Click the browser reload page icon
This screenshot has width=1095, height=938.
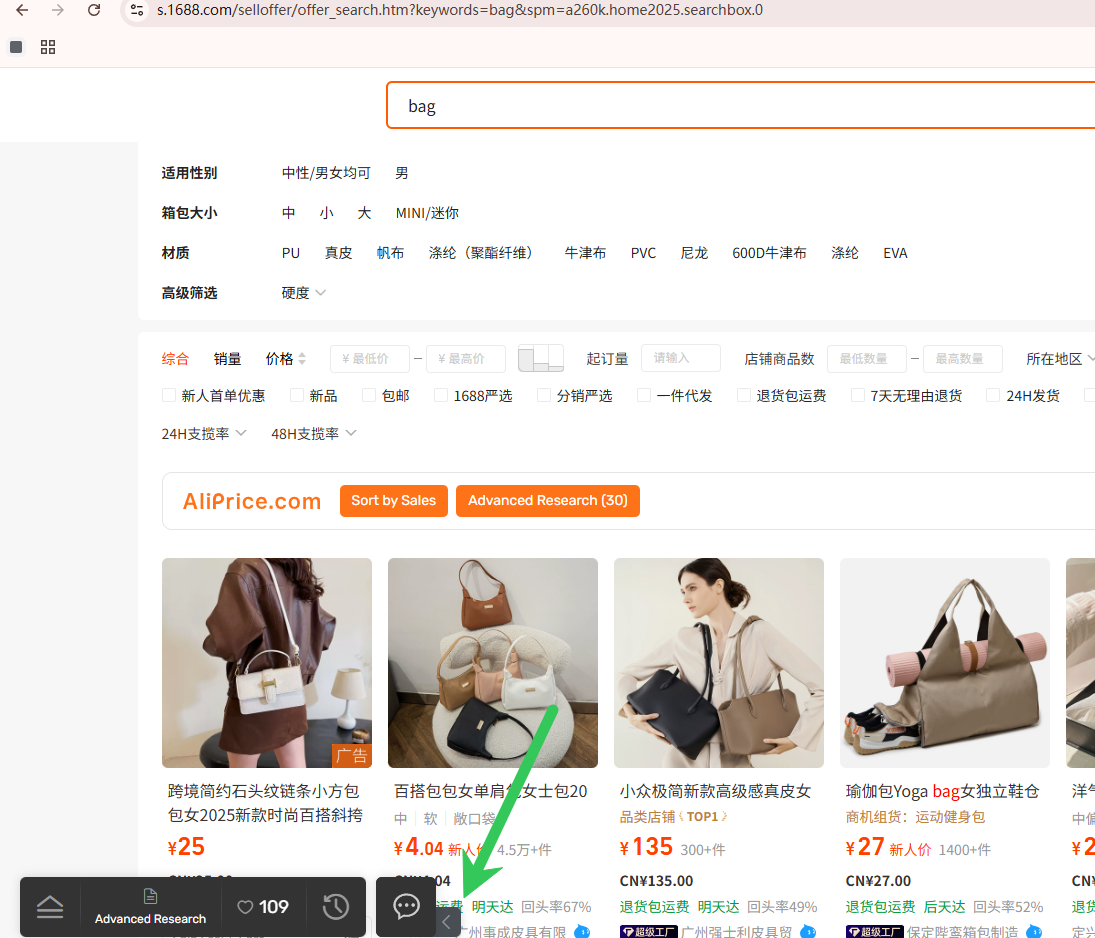(x=94, y=10)
